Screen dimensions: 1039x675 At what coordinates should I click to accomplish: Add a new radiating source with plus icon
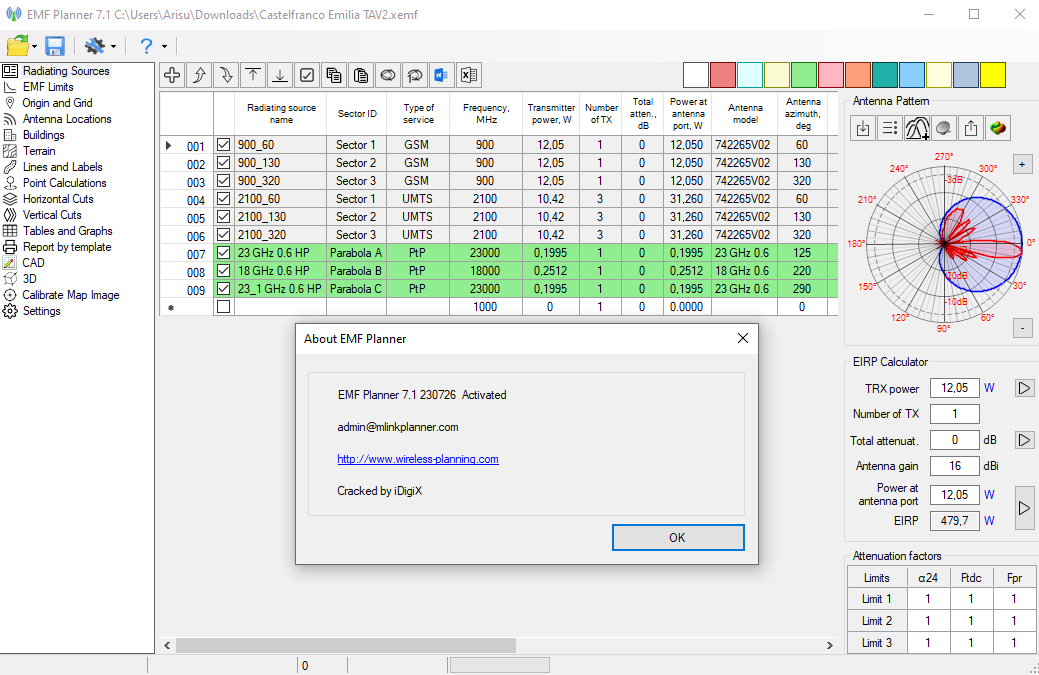click(x=172, y=76)
